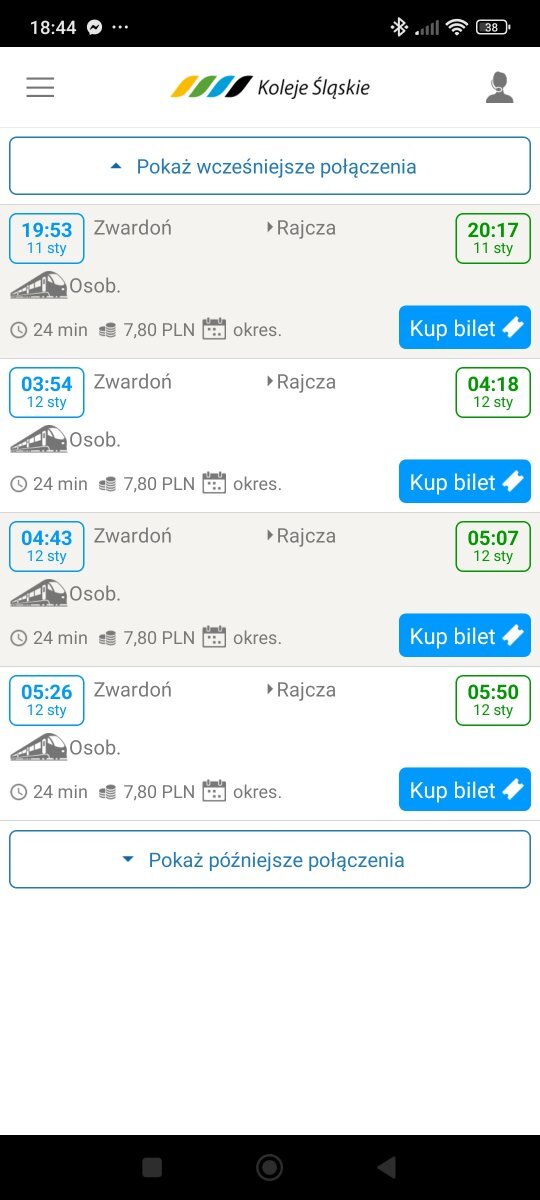Screen dimensions: 540x1200
Task: Tap the Koleje Śląskie logo
Action: click(270, 87)
